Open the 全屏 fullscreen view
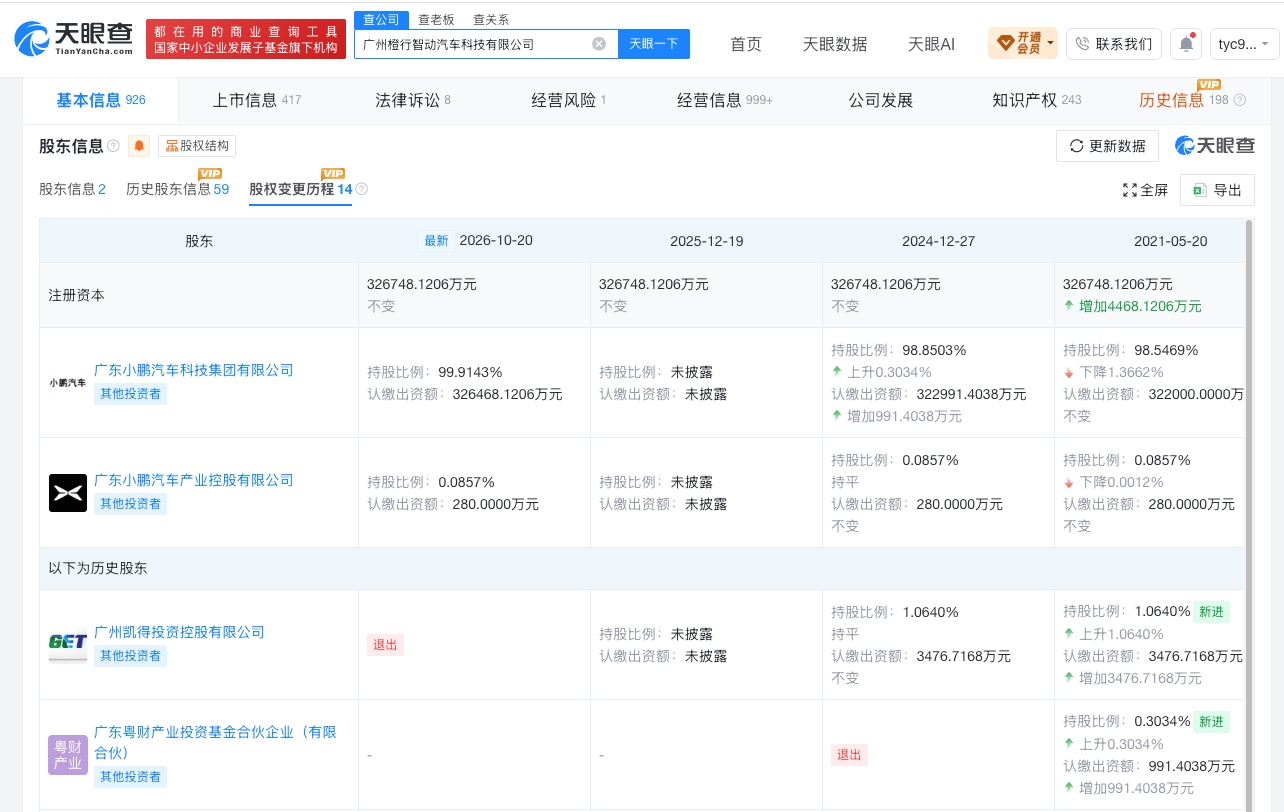Screen dimensions: 1284x812 pyautogui.click(x=1145, y=190)
